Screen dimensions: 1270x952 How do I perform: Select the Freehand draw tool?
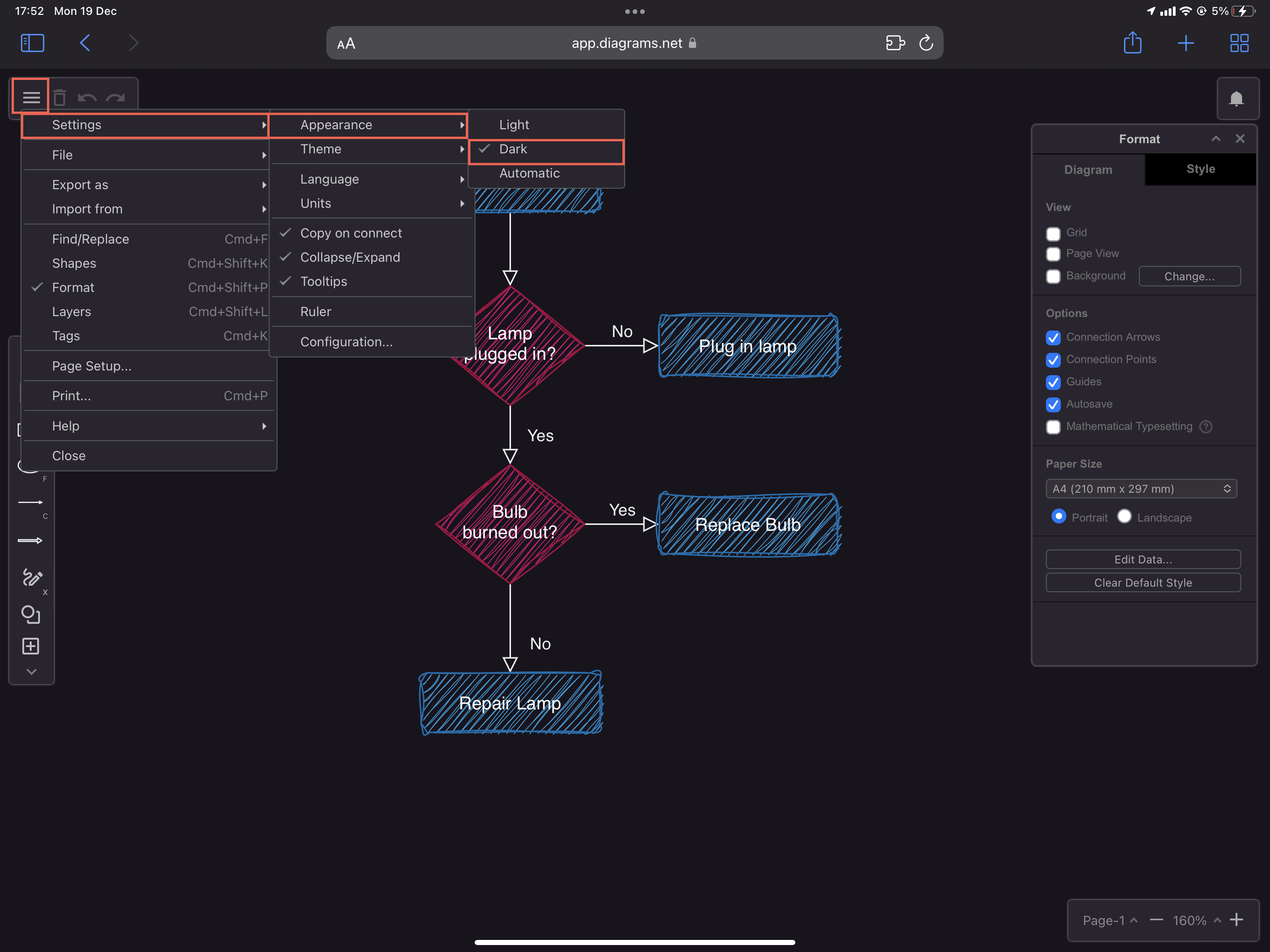(x=31, y=578)
